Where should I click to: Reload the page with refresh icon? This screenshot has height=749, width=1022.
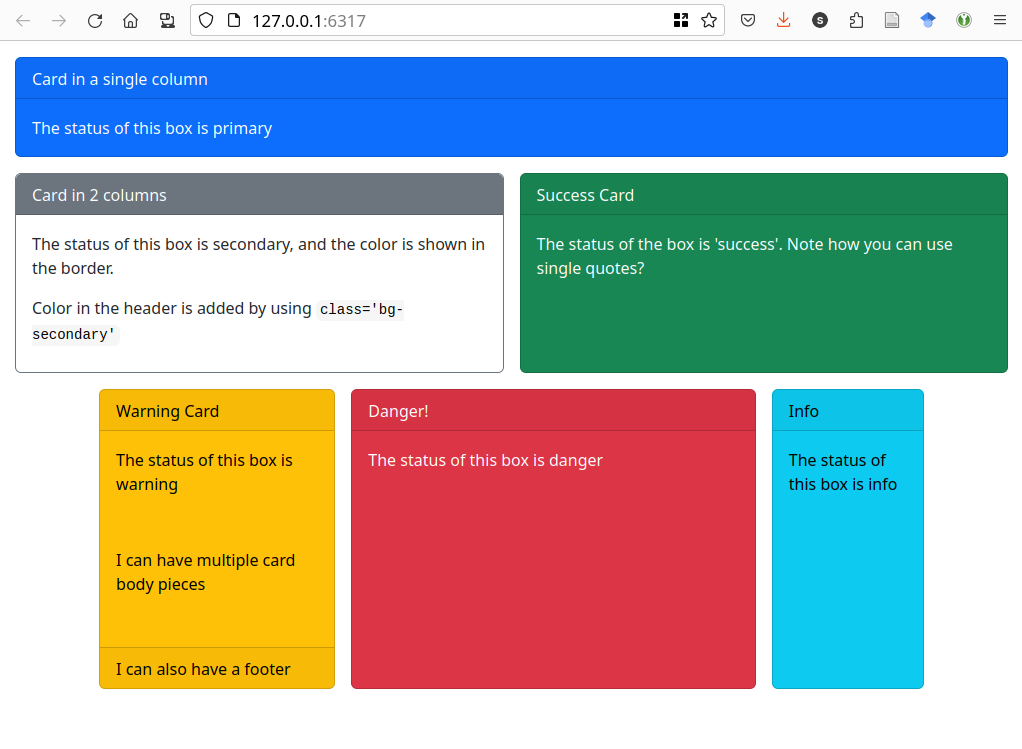pyautogui.click(x=95, y=21)
